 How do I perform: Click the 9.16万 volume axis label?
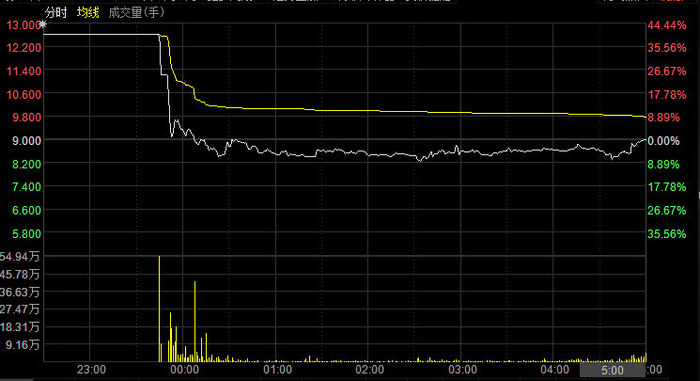click(x=22, y=345)
